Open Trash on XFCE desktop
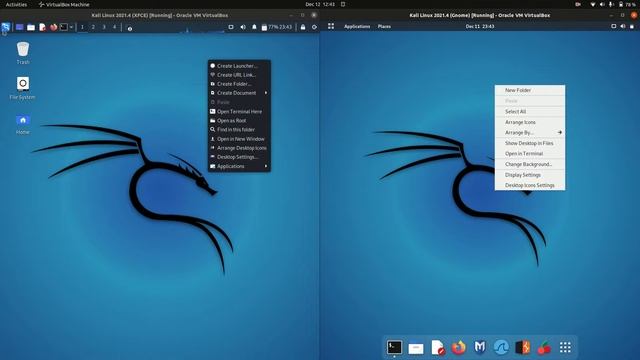640x360 pixels. 23,53
